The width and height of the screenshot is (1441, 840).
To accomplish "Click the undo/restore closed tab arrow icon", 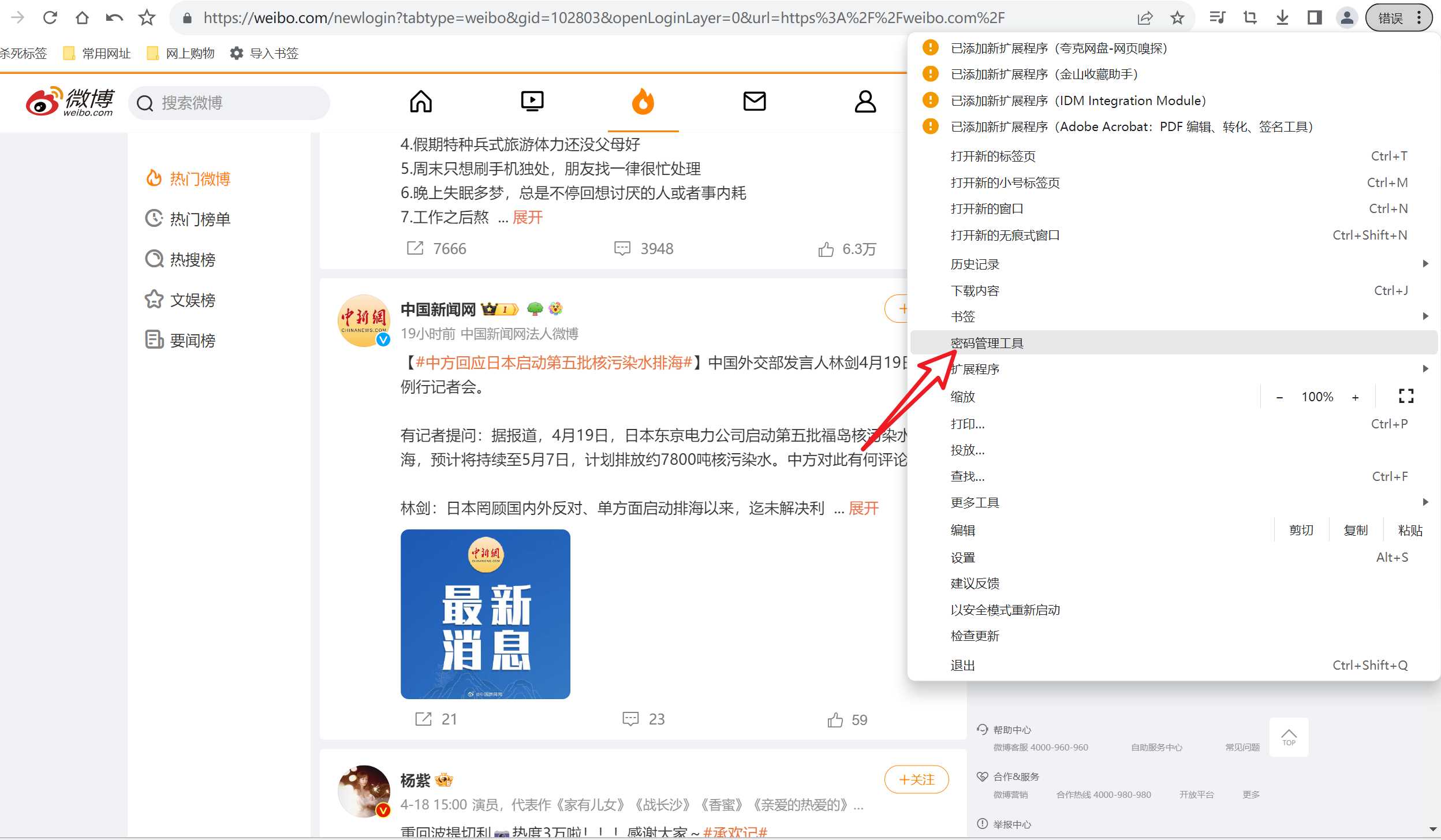I will pyautogui.click(x=114, y=18).
